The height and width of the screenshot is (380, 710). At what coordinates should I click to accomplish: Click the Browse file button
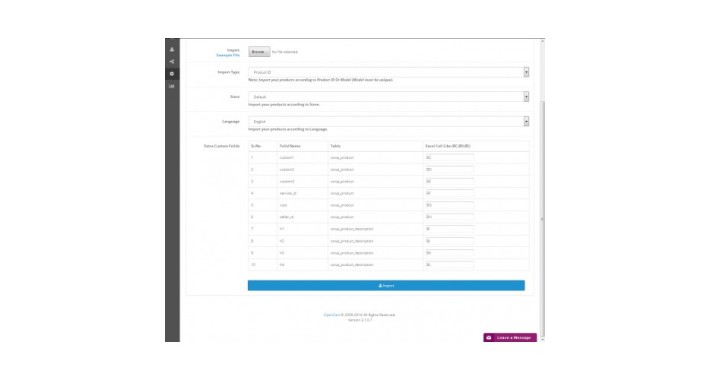pos(259,52)
